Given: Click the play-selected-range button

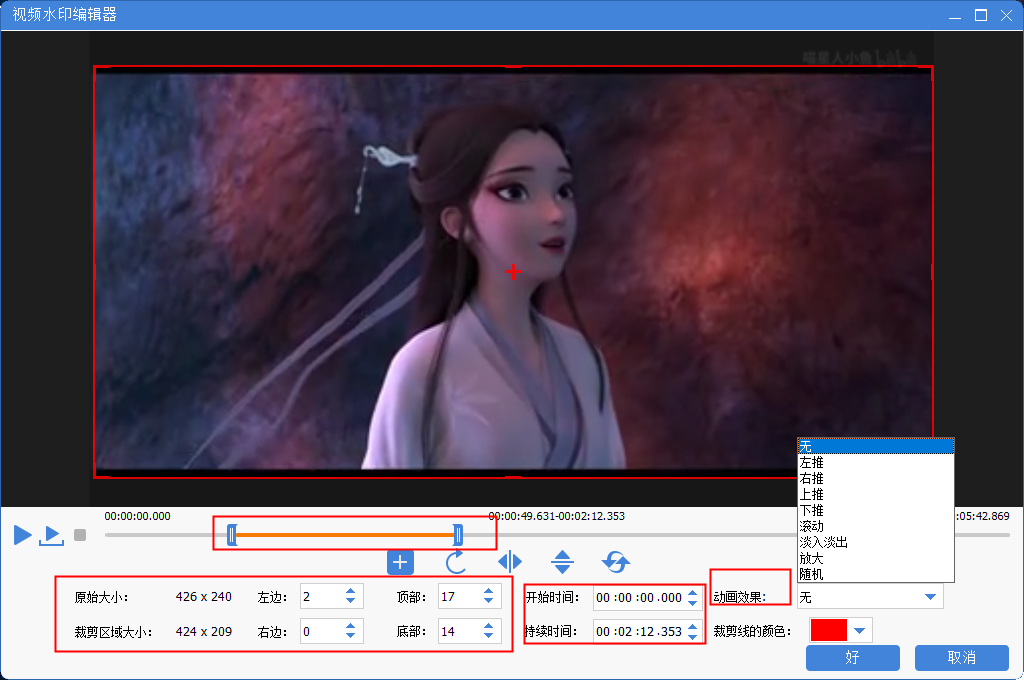Looking at the screenshot, I should point(52,535).
